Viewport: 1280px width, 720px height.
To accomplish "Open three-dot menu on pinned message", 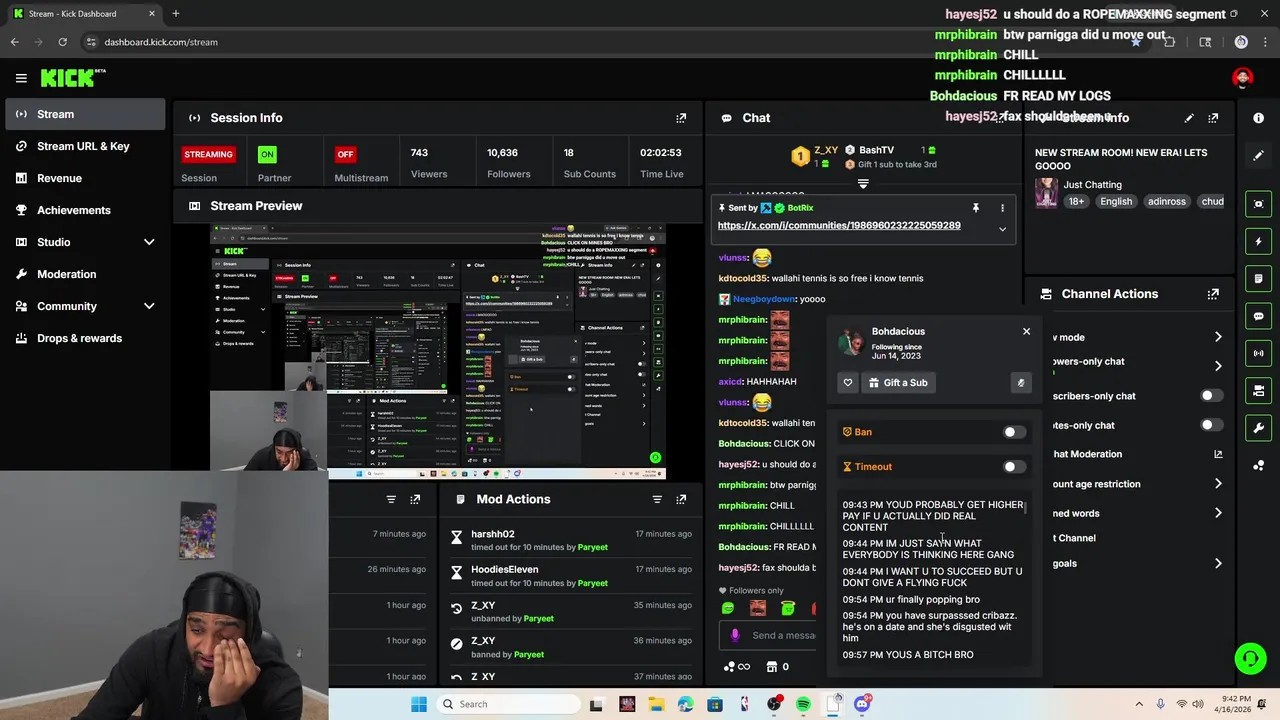I will click(x=1002, y=208).
